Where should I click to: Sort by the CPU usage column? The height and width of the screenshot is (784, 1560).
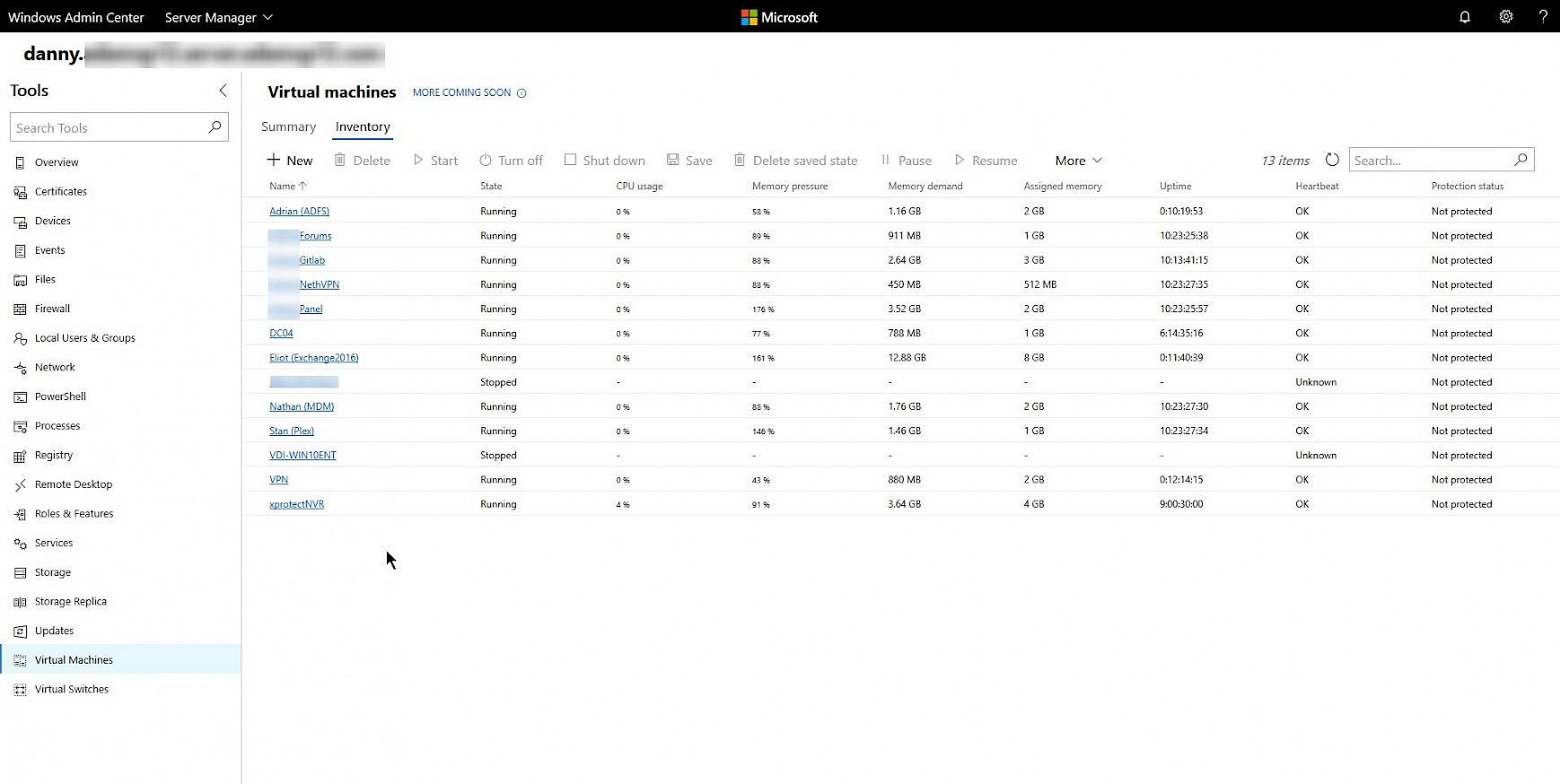[x=639, y=187]
